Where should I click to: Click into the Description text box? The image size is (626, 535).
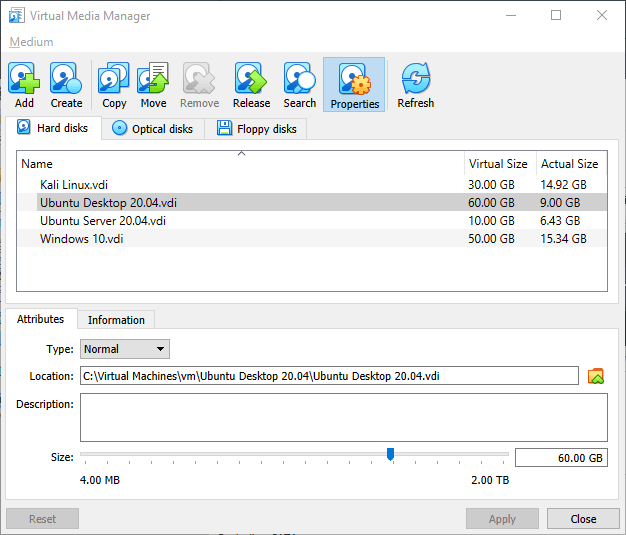coord(344,417)
